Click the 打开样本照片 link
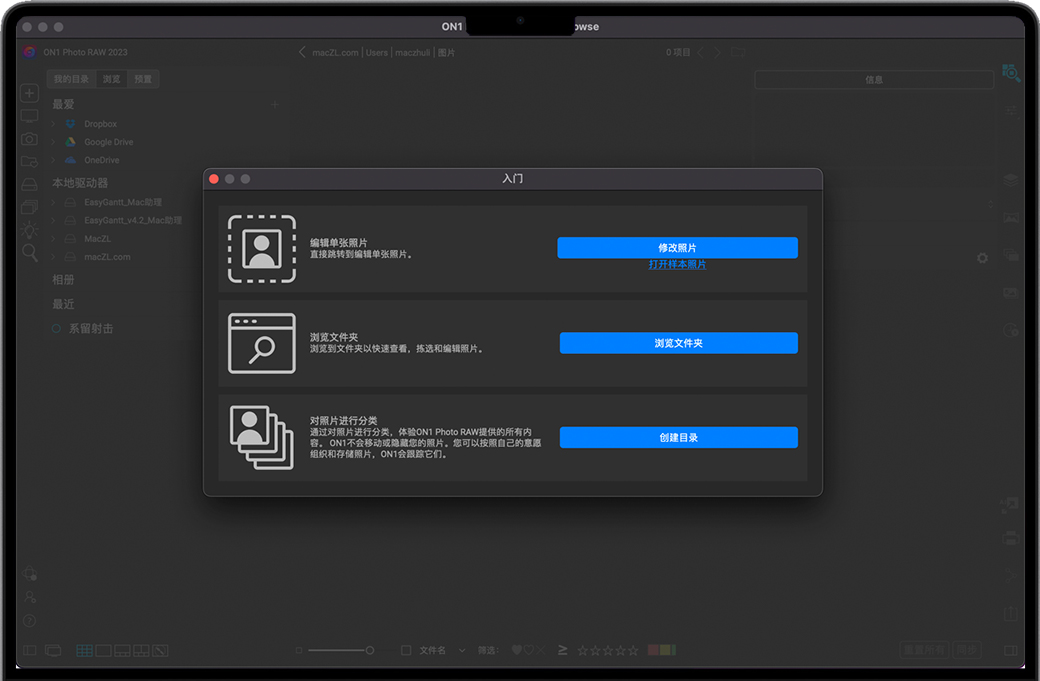Image resolution: width=1040 pixels, height=681 pixels. point(677,265)
